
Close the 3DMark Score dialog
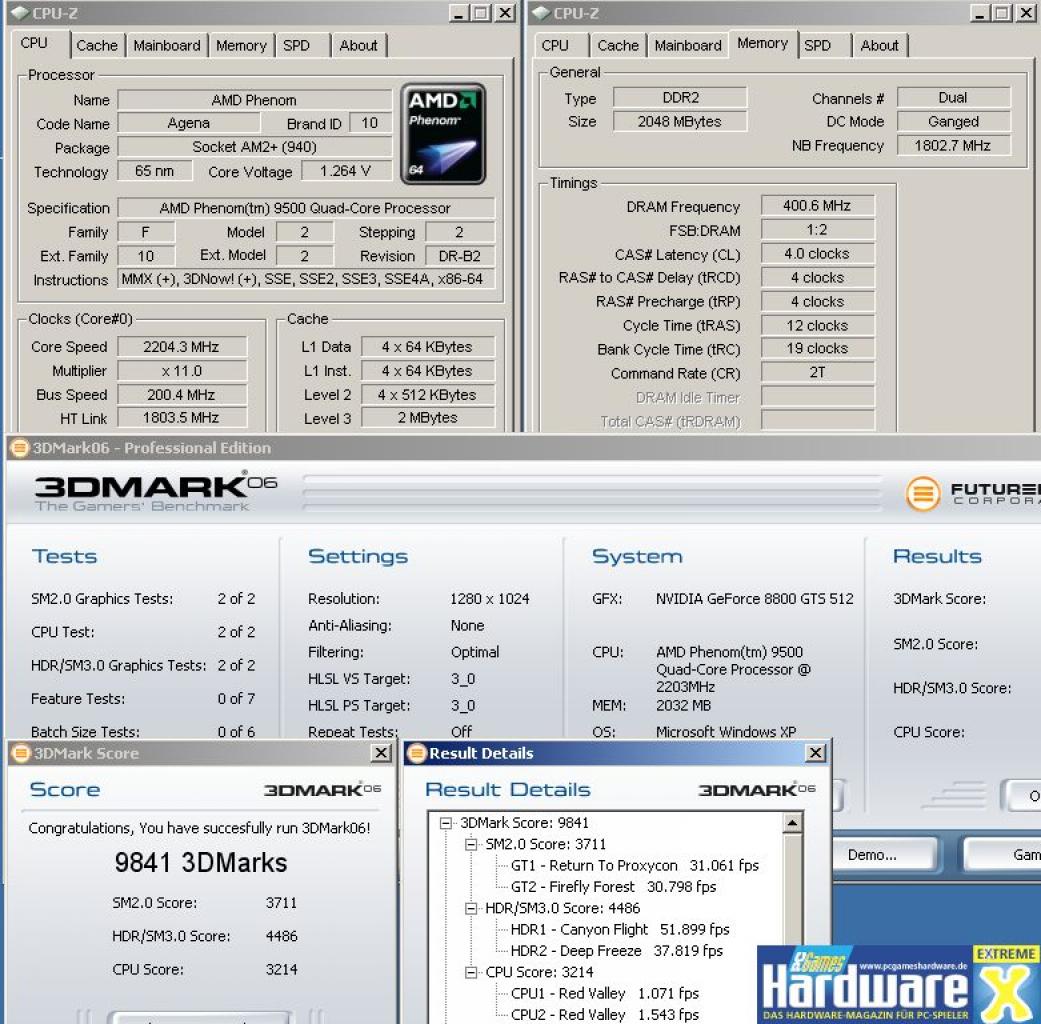(x=380, y=753)
